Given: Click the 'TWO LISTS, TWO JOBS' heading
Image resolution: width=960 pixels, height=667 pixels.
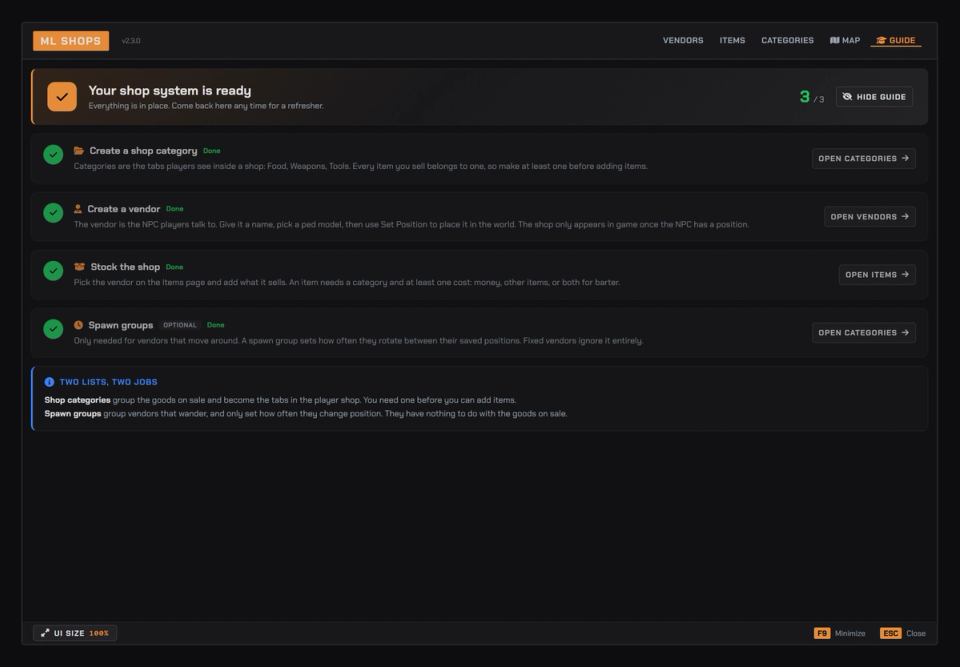Looking at the screenshot, I should click(x=108, y=382).
